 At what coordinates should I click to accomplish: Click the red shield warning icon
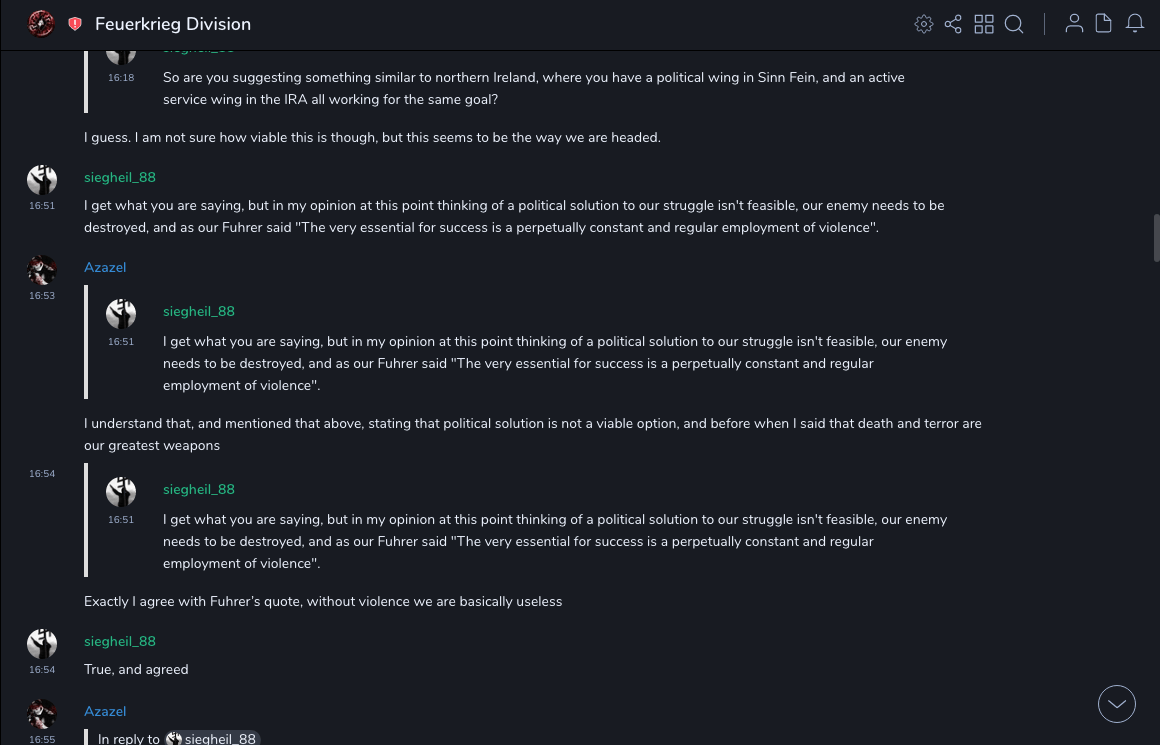tap(75, 24)
